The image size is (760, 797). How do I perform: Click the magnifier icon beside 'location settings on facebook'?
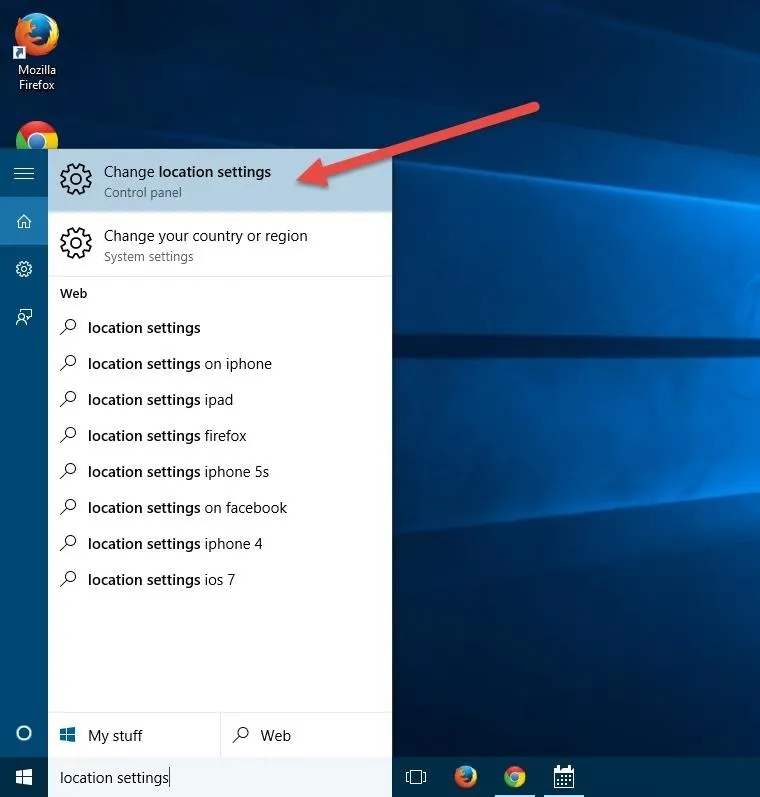(68, 507)
